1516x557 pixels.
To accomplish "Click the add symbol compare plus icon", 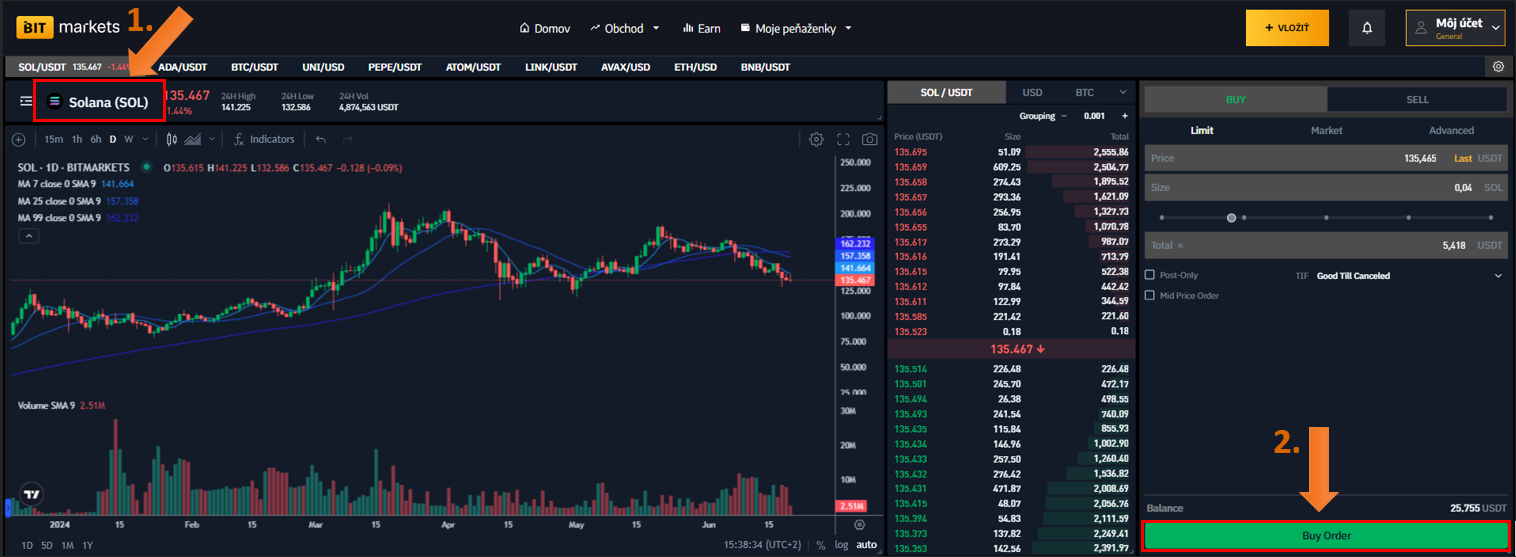I will (18, 139).
